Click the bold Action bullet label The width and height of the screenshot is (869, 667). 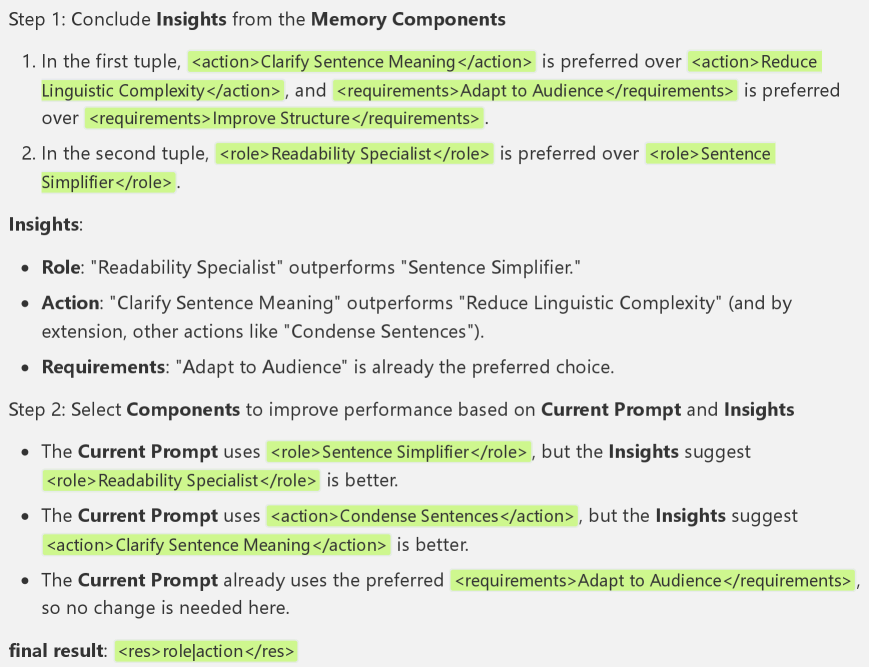(70, 302)
